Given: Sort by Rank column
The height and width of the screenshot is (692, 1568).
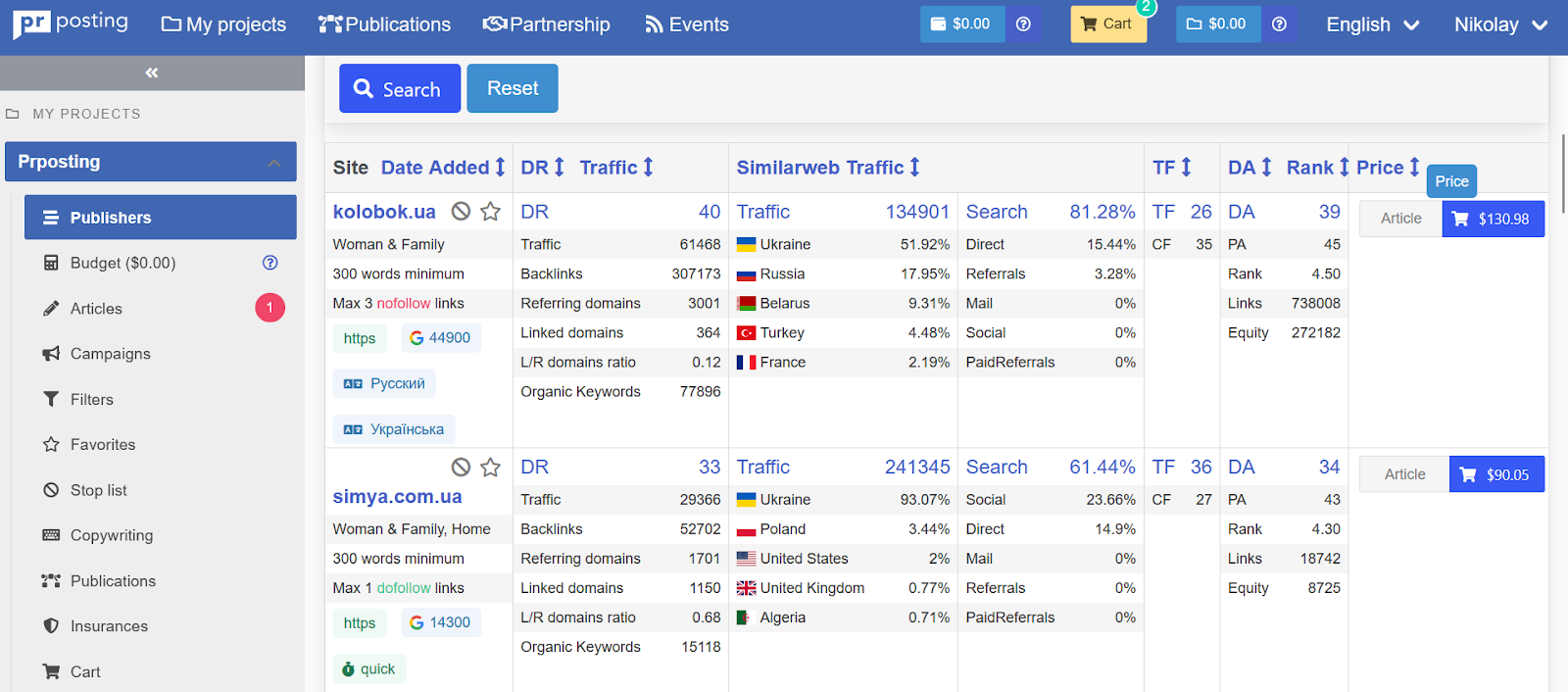Looking at the screenshot, I should click(x=1318, y=168).
